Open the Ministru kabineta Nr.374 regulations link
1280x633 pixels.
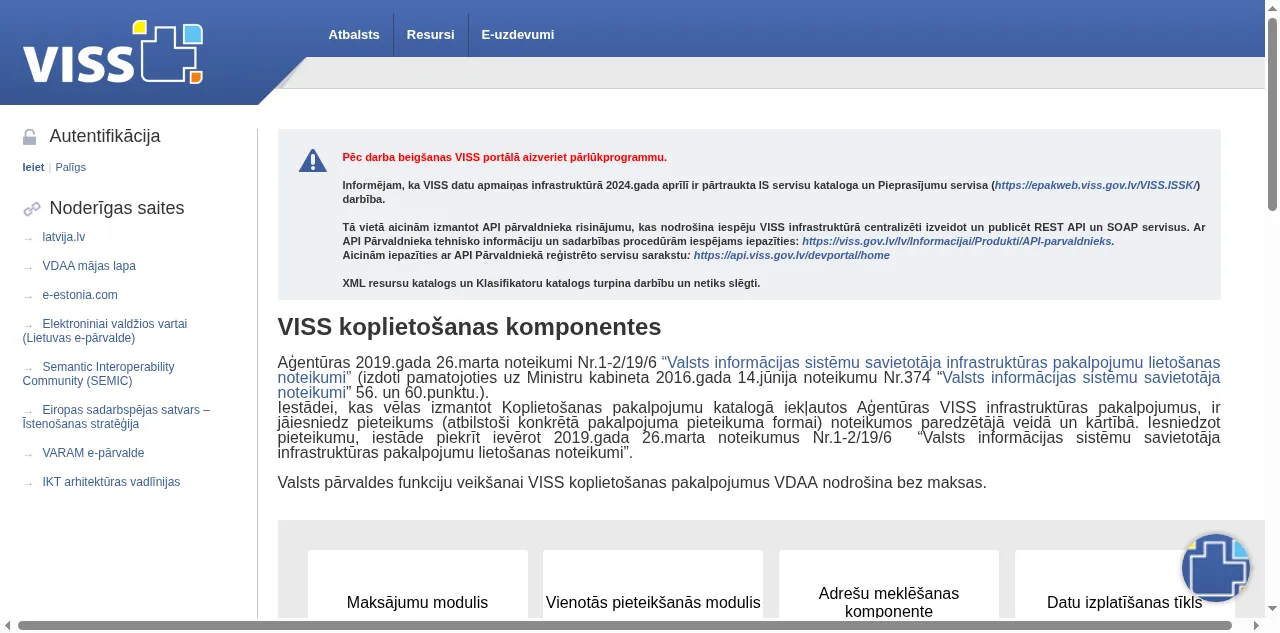[x=748, y=385]
